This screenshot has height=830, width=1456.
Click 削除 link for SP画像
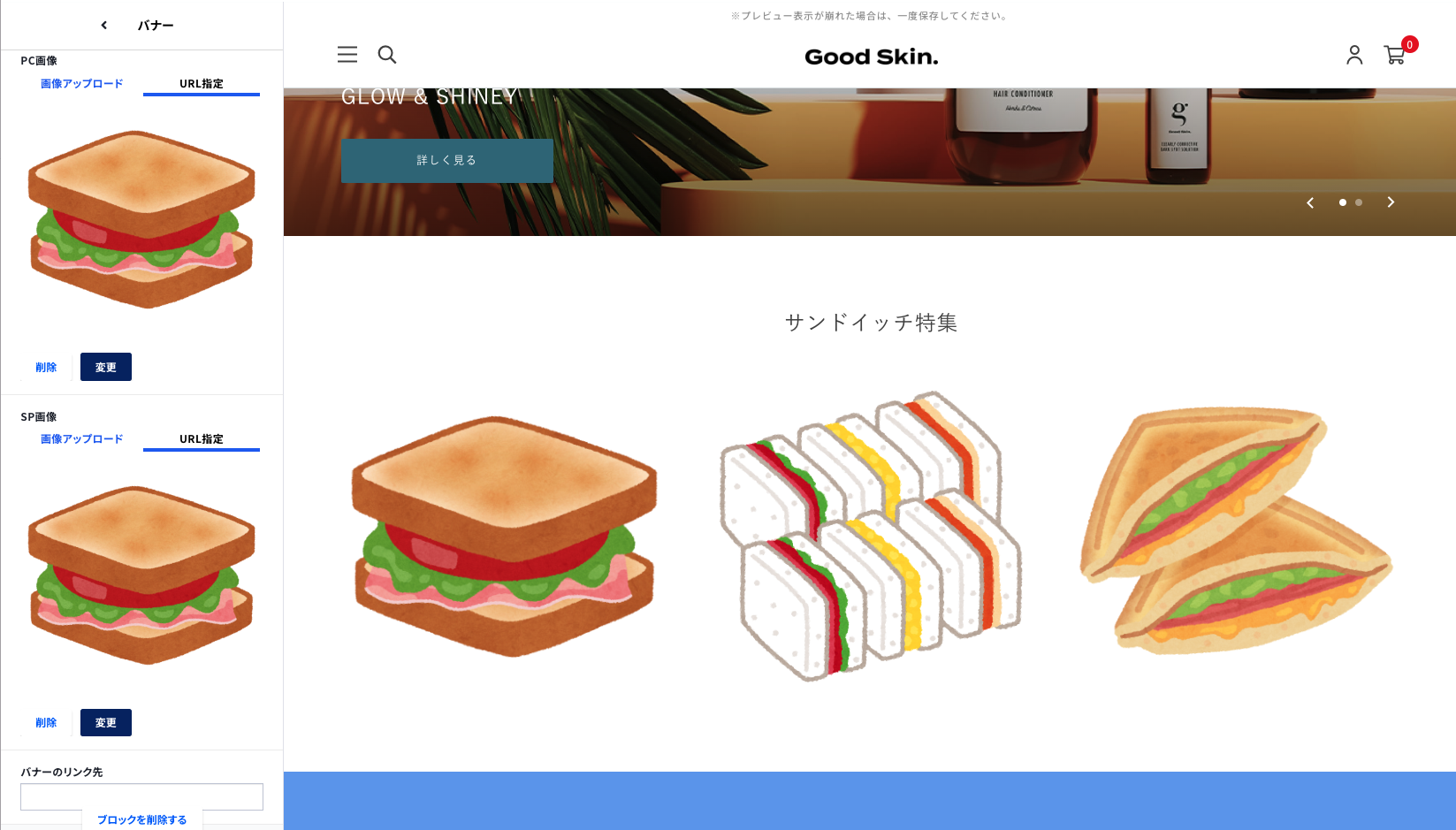46,723
